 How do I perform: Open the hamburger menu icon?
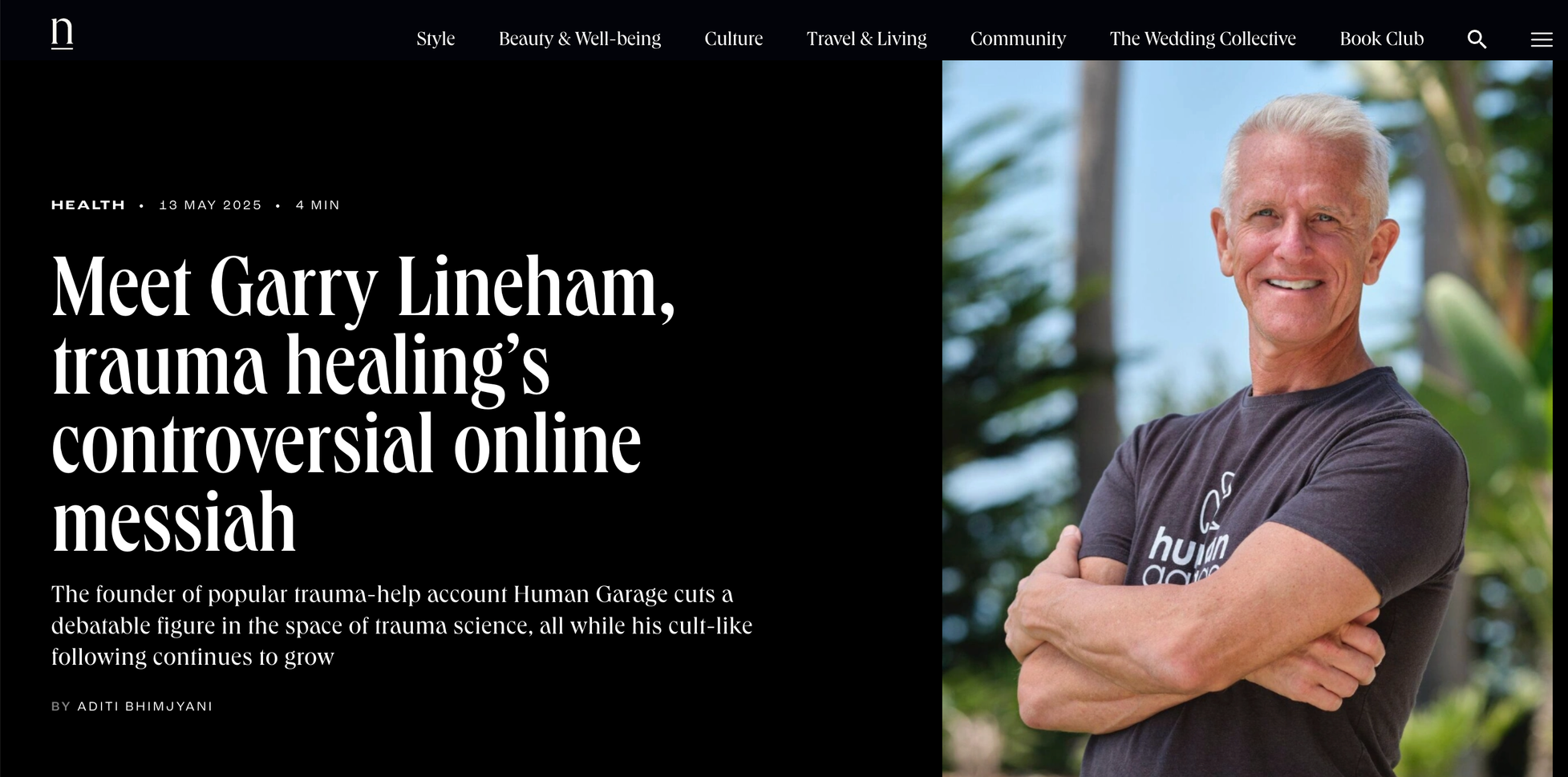pyautogui.click(x=1541, y=39)
